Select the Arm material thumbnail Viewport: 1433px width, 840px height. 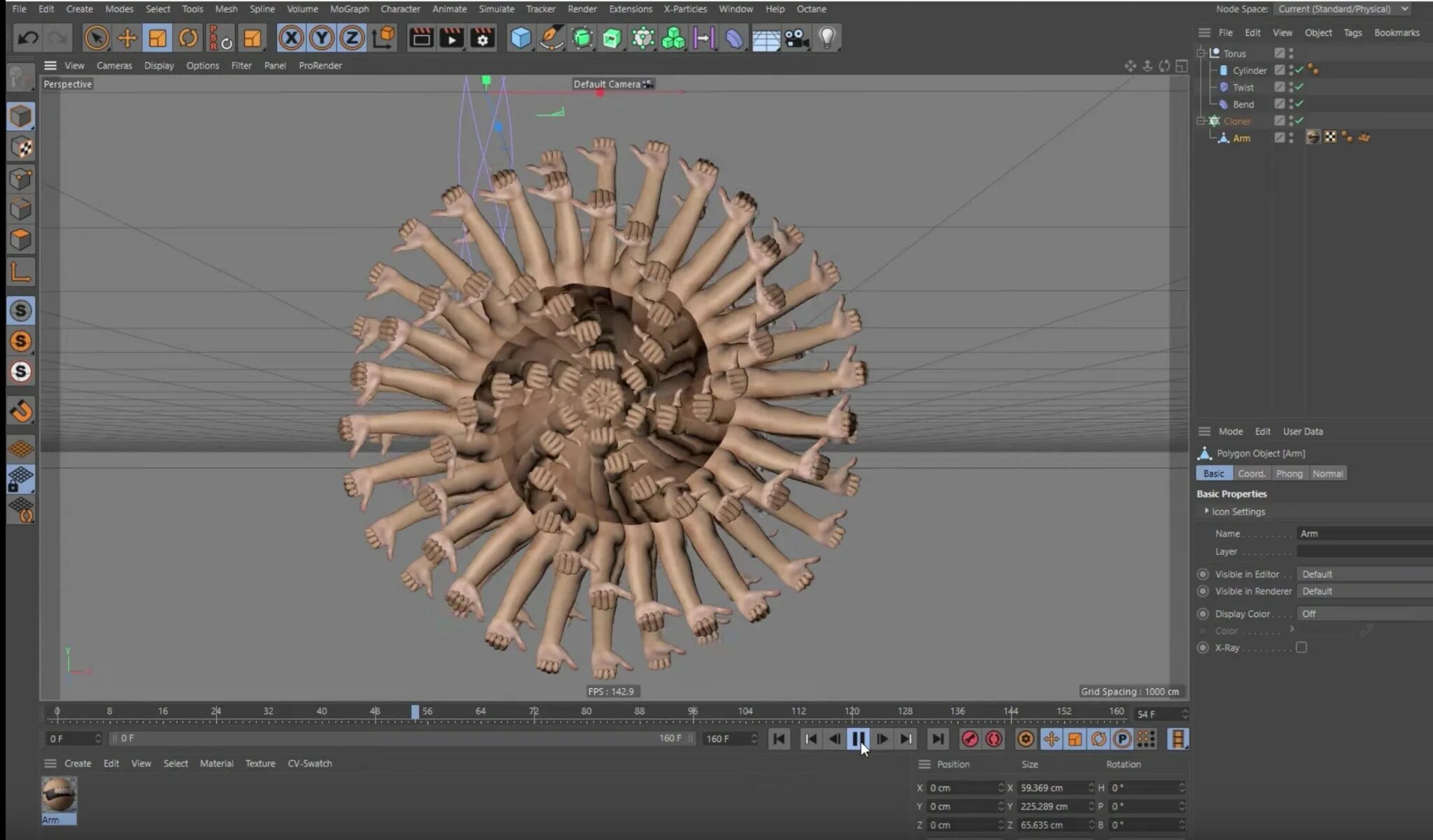click(59, 795)
